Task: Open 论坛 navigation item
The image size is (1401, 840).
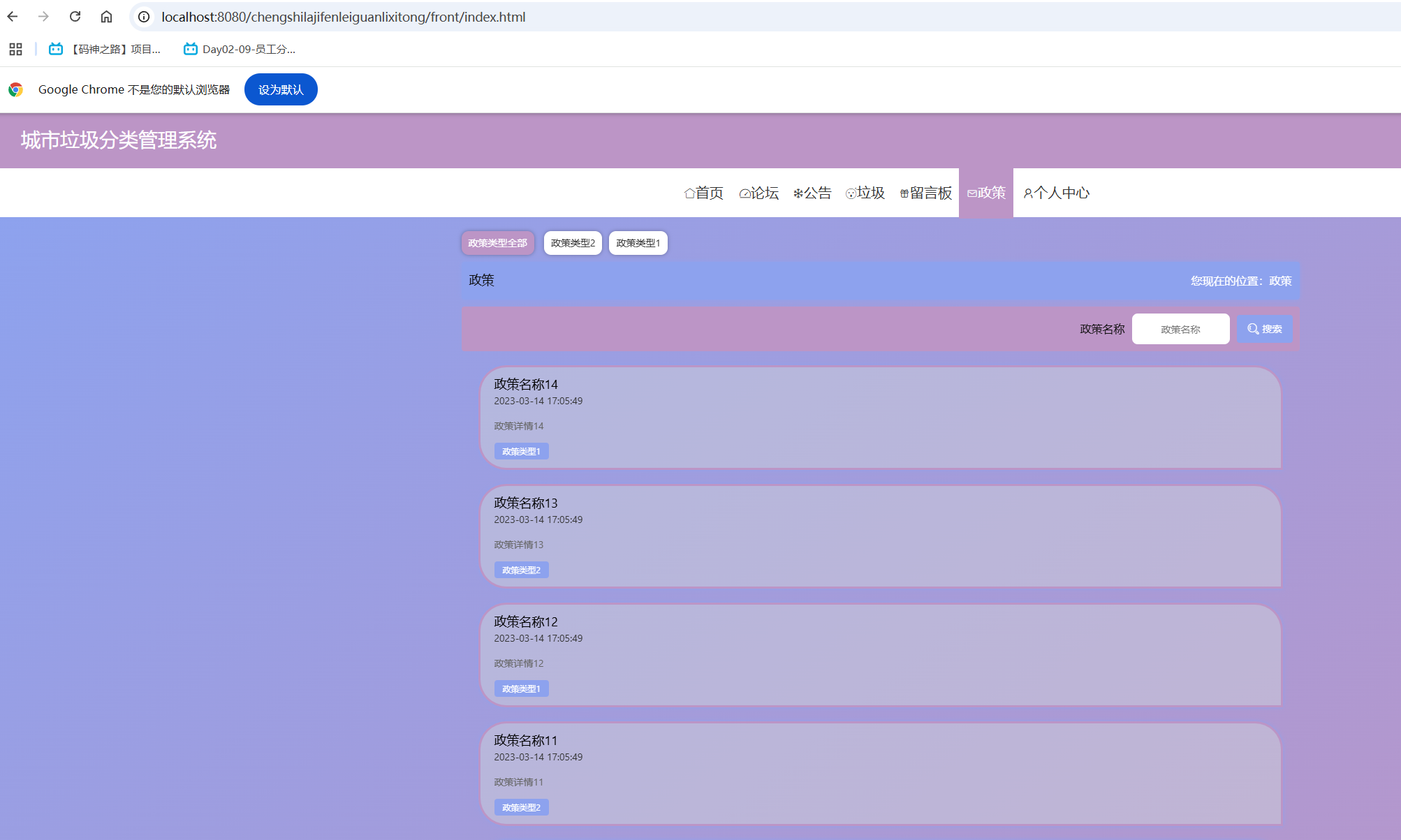Action: 758,193
